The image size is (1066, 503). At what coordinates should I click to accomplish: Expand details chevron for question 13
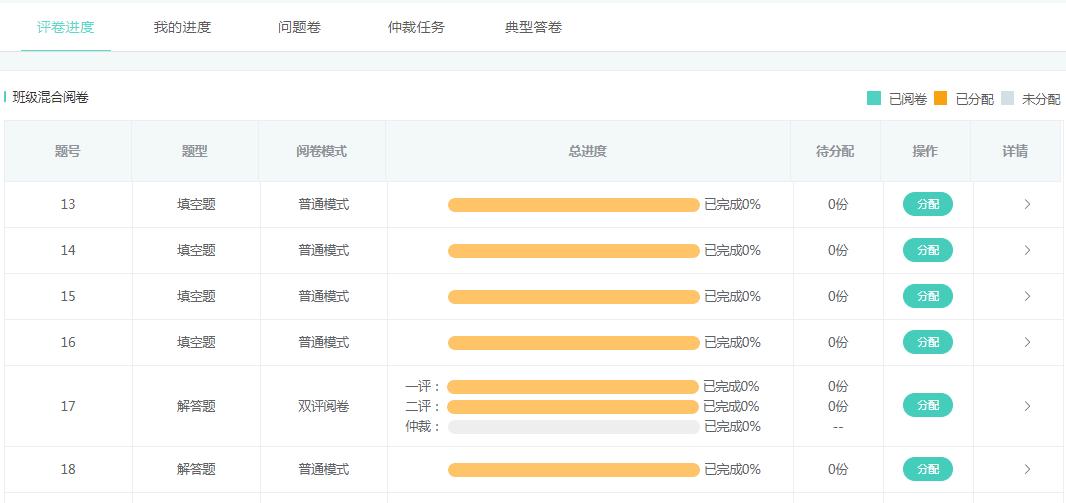click(1027, 204)
